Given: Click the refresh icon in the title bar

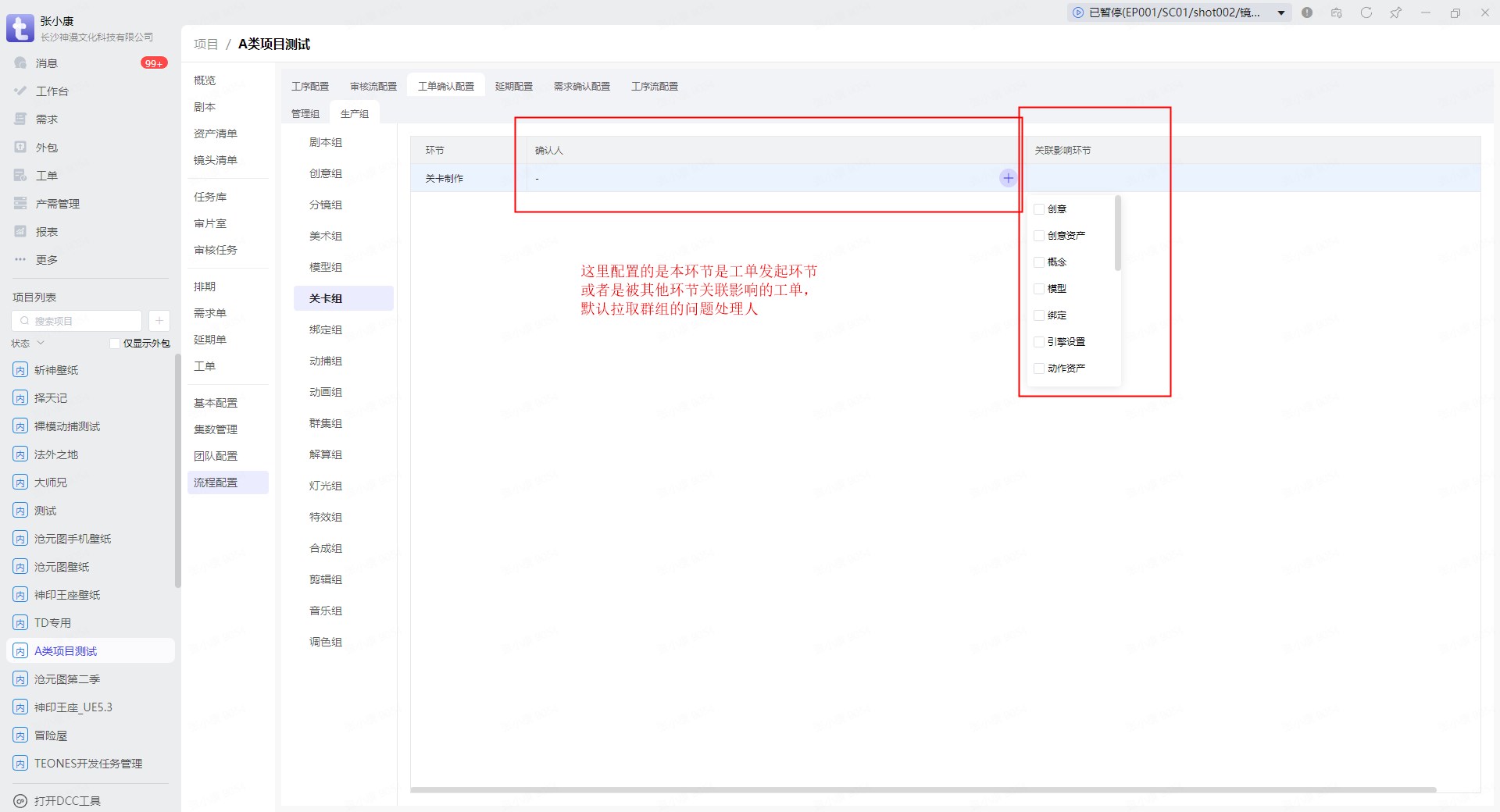Looking at the screenshot, I should pyautogui.click(x=1366, y=12).
